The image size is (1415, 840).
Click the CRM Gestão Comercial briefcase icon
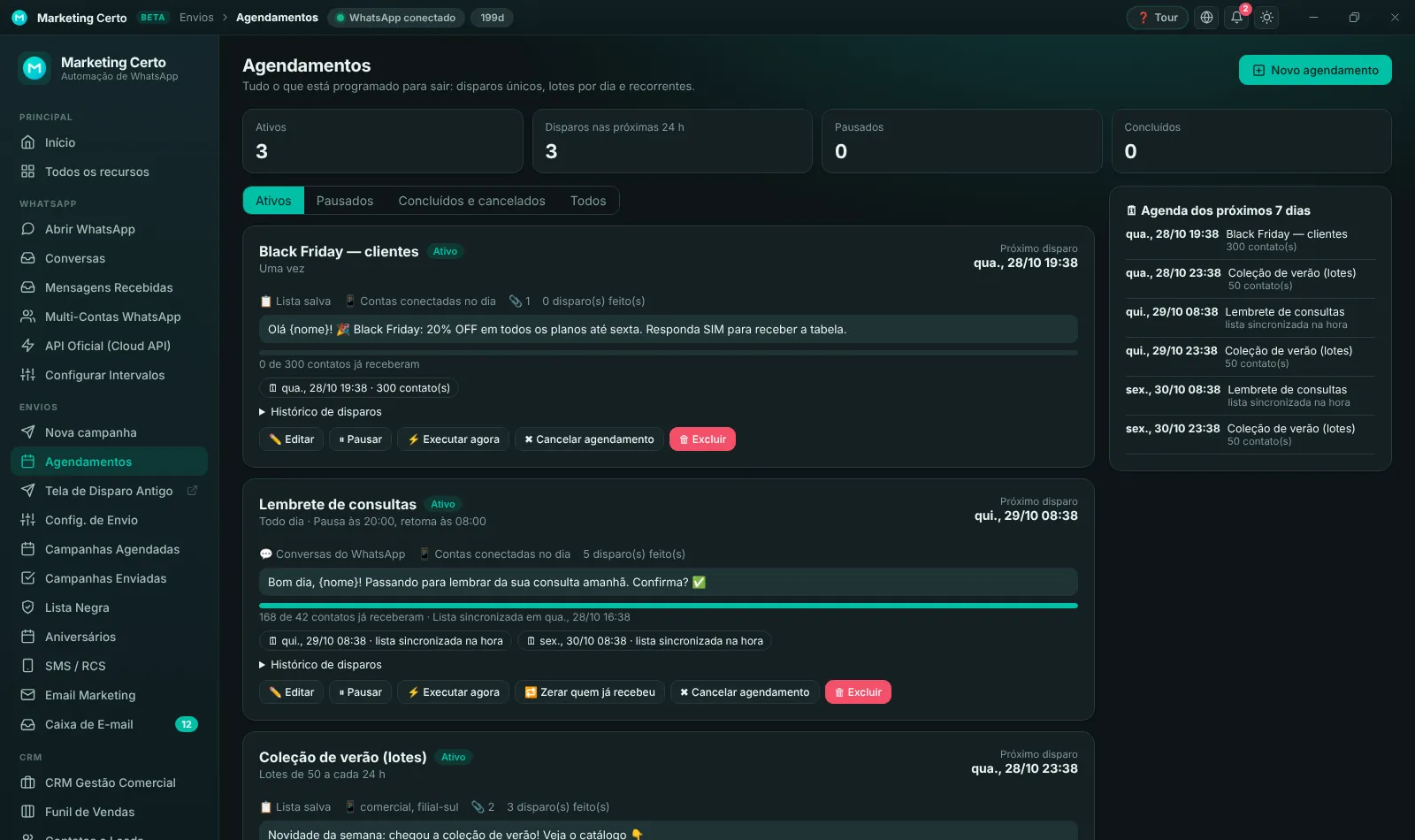point(27,783)
